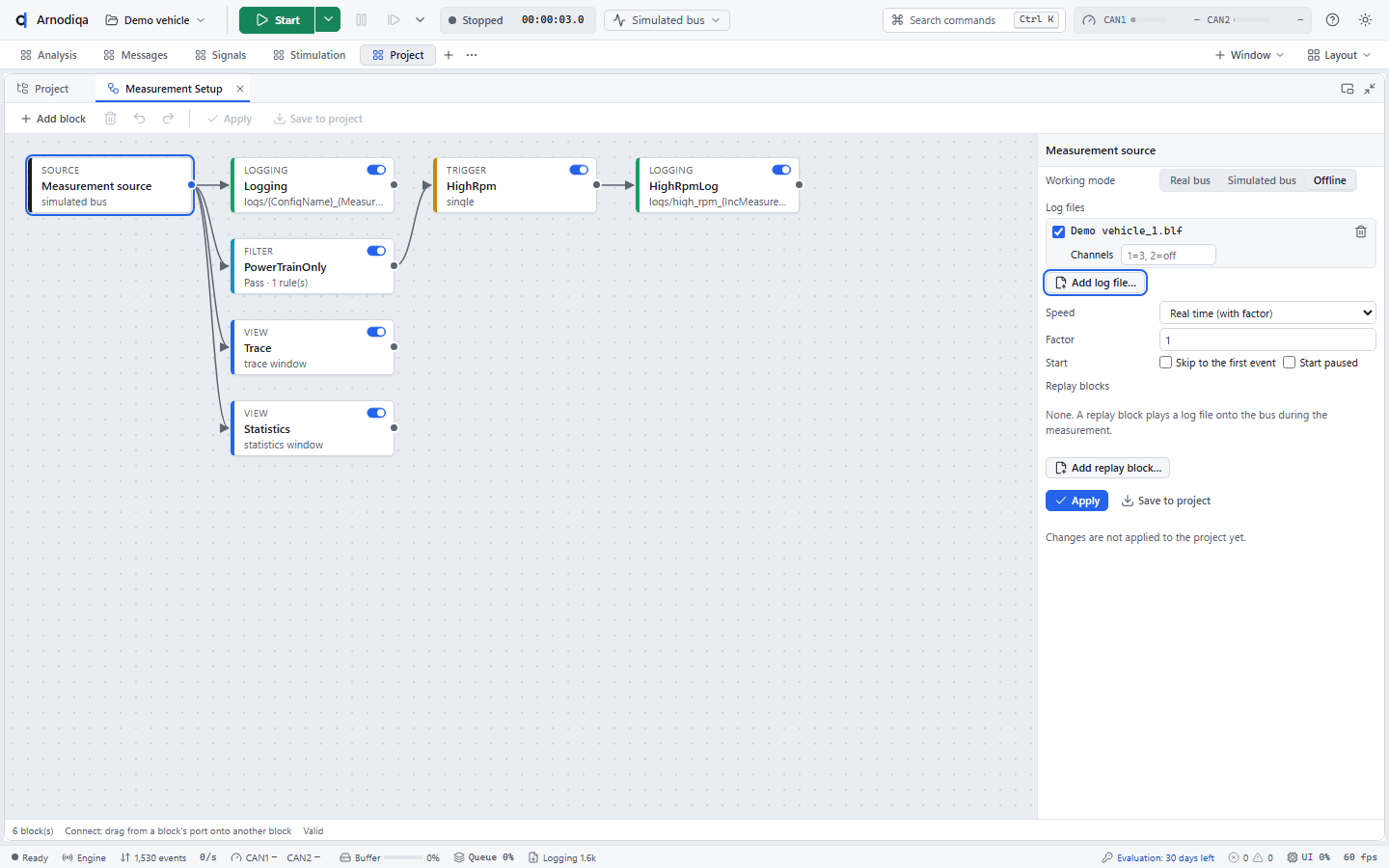Select the Stimulation tab
The width and height of the screenshot is (1389, 868).
(309, 55)
